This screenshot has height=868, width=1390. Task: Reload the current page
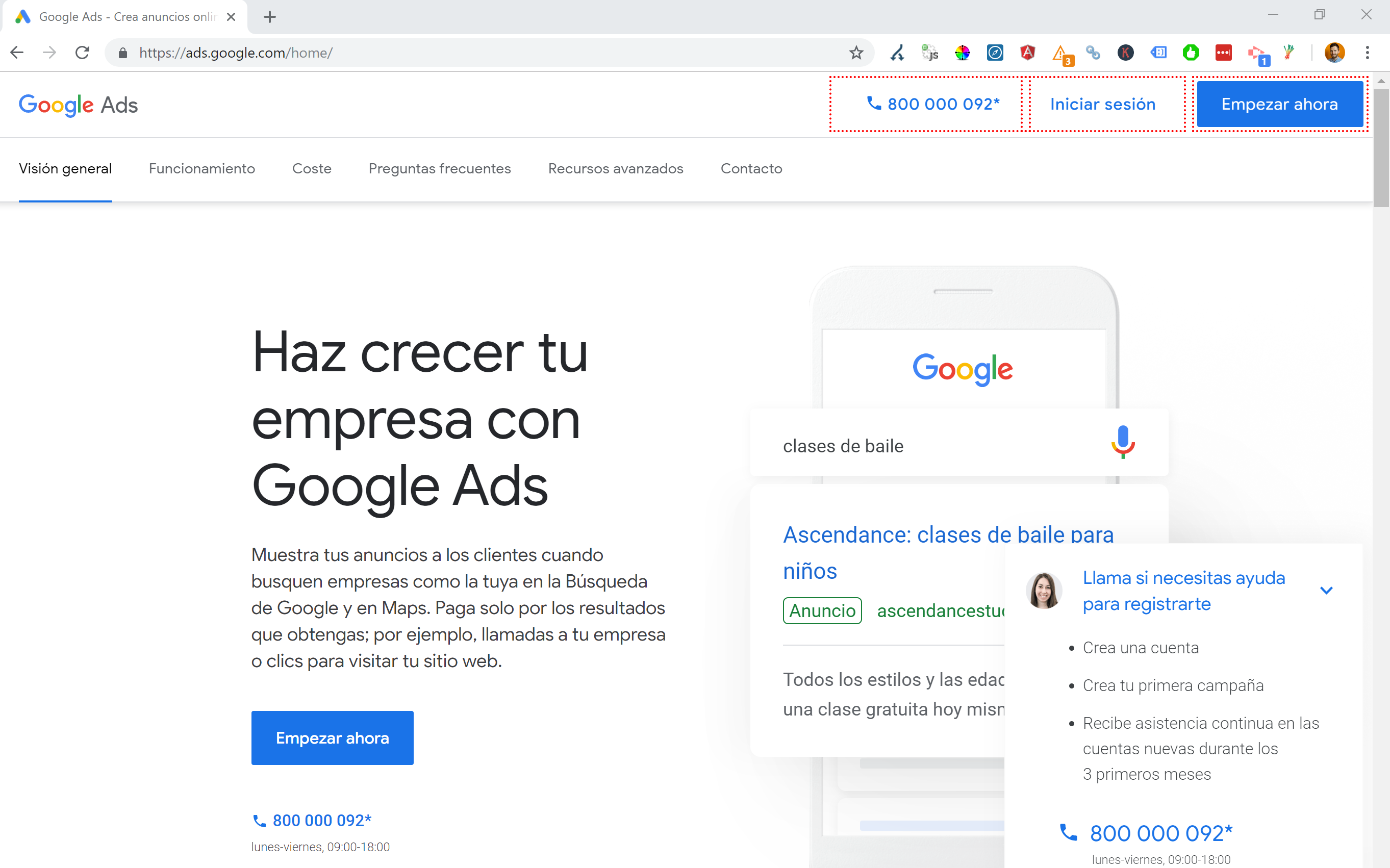(82, 52)
